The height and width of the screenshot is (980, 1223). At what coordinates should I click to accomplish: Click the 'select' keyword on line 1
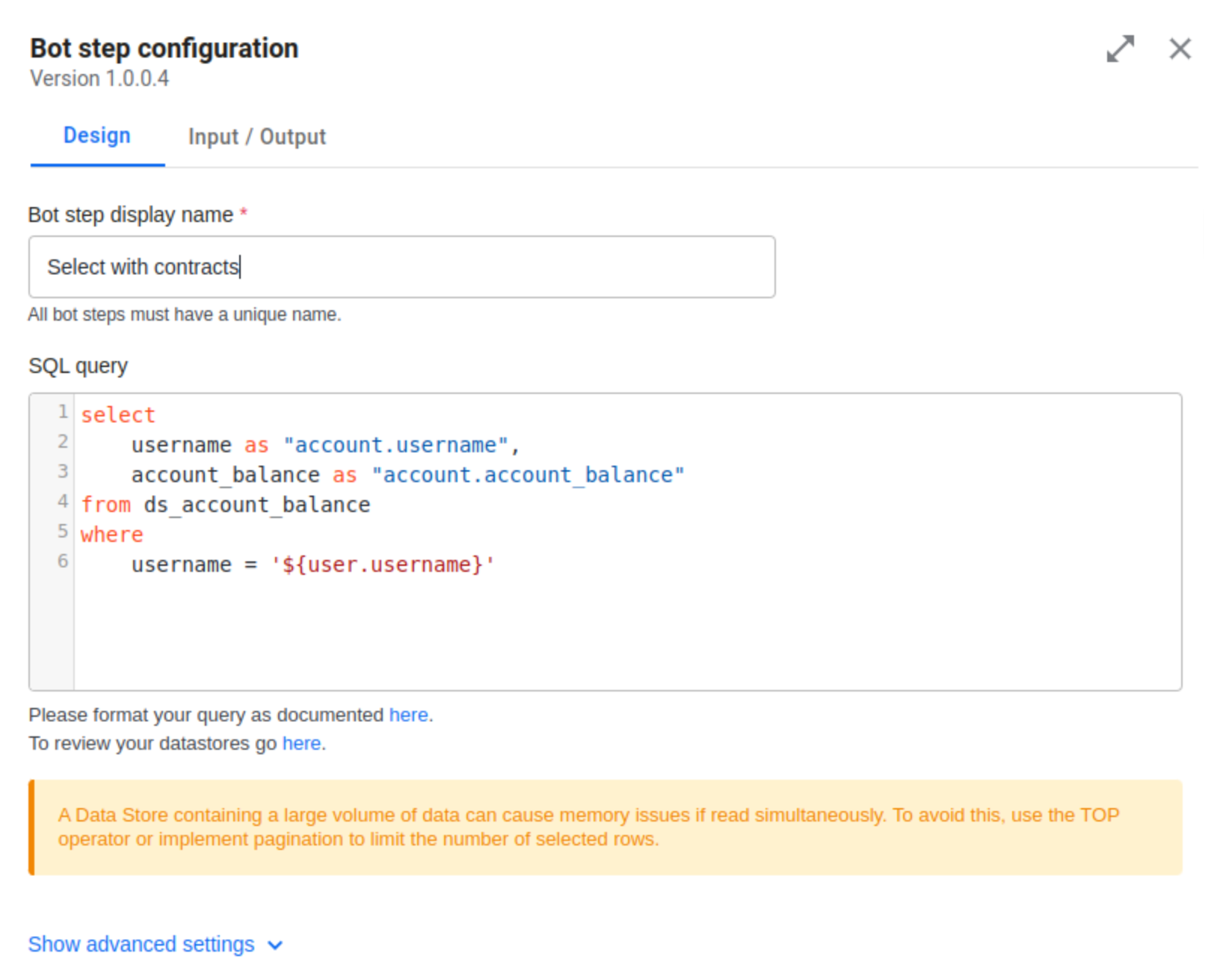(118, 416)
